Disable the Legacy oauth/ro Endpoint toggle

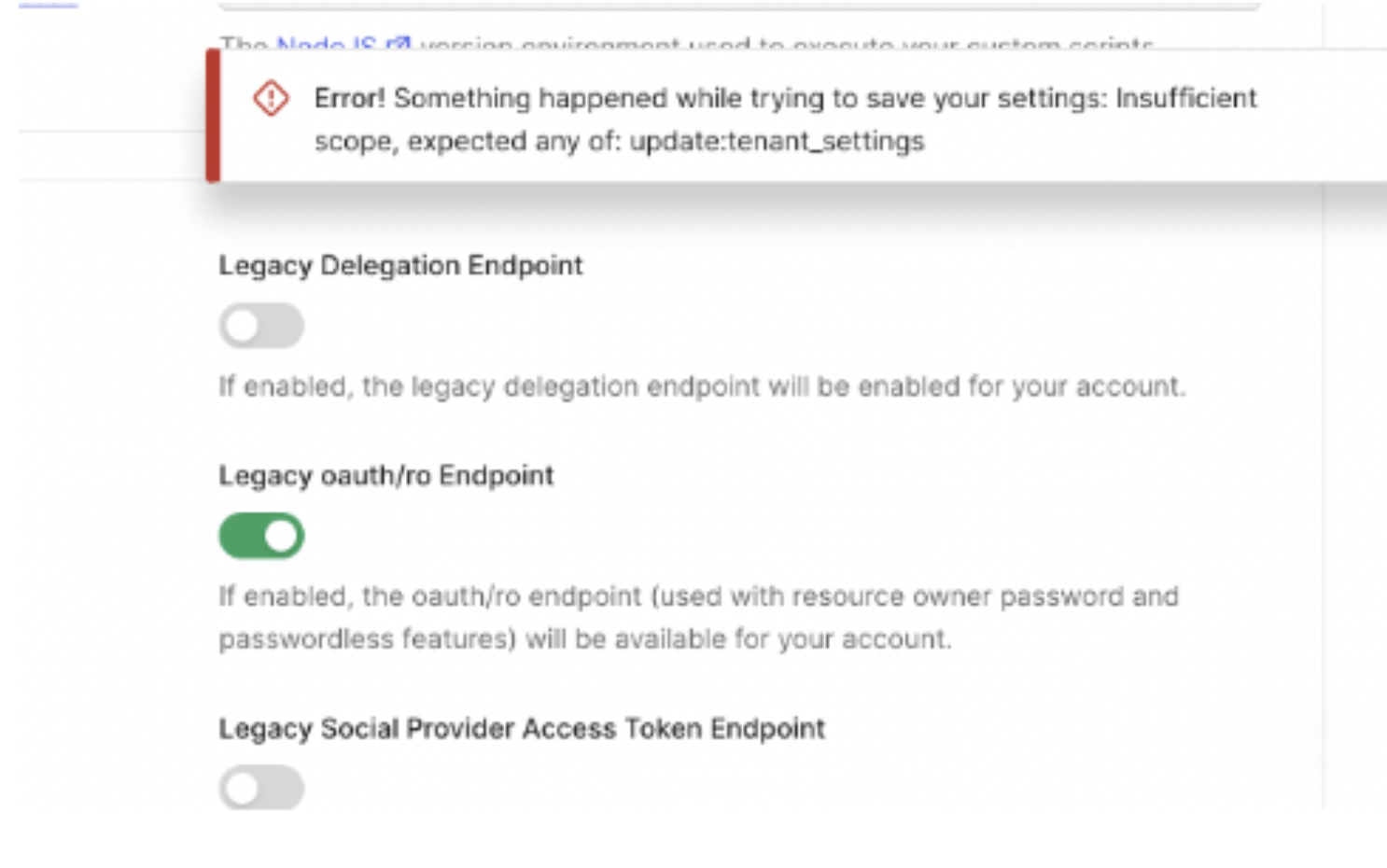[261, 536]
